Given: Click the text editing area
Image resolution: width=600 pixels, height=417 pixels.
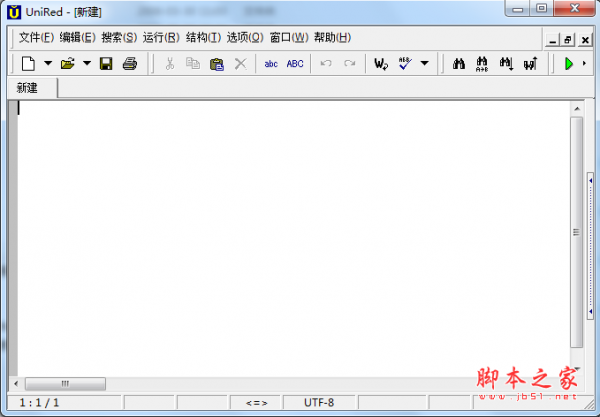Looking at the screenshot, I should point(293,239).
